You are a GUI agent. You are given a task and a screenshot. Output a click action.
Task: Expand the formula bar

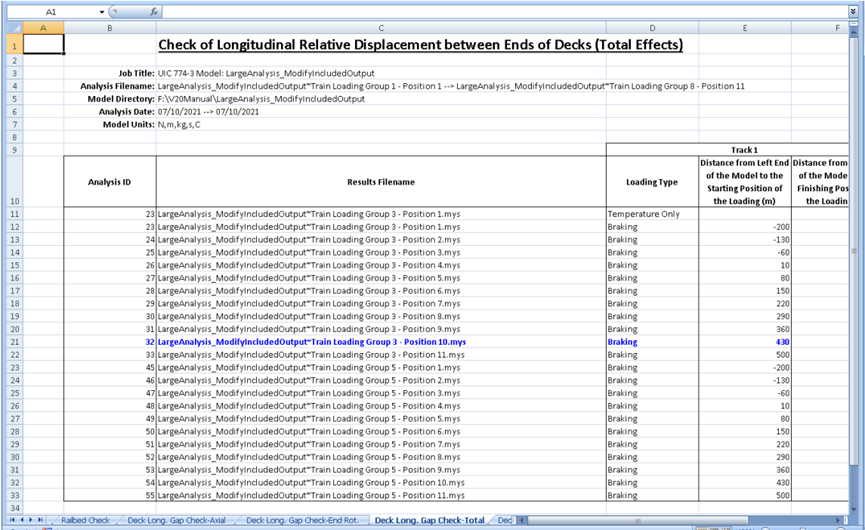click(x=852, y=12)
